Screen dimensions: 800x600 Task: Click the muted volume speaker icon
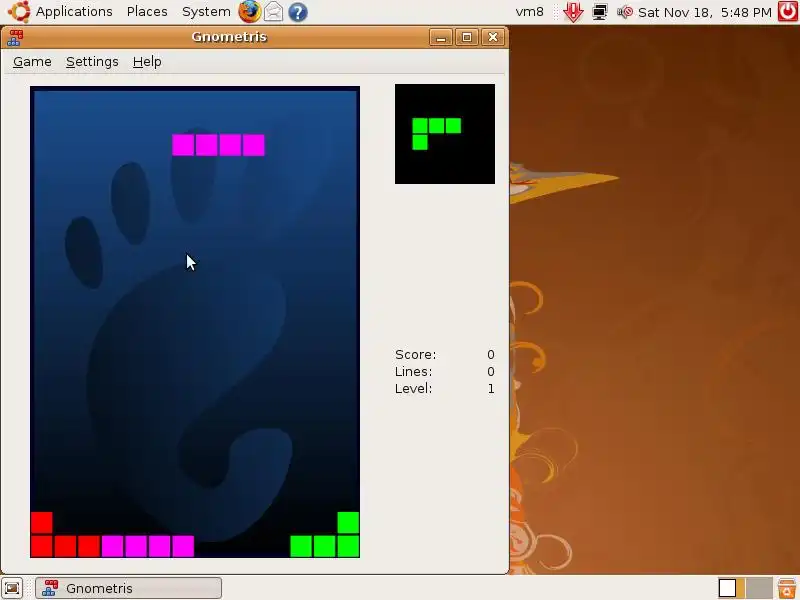pyautogui.click(x=625, y=12)
